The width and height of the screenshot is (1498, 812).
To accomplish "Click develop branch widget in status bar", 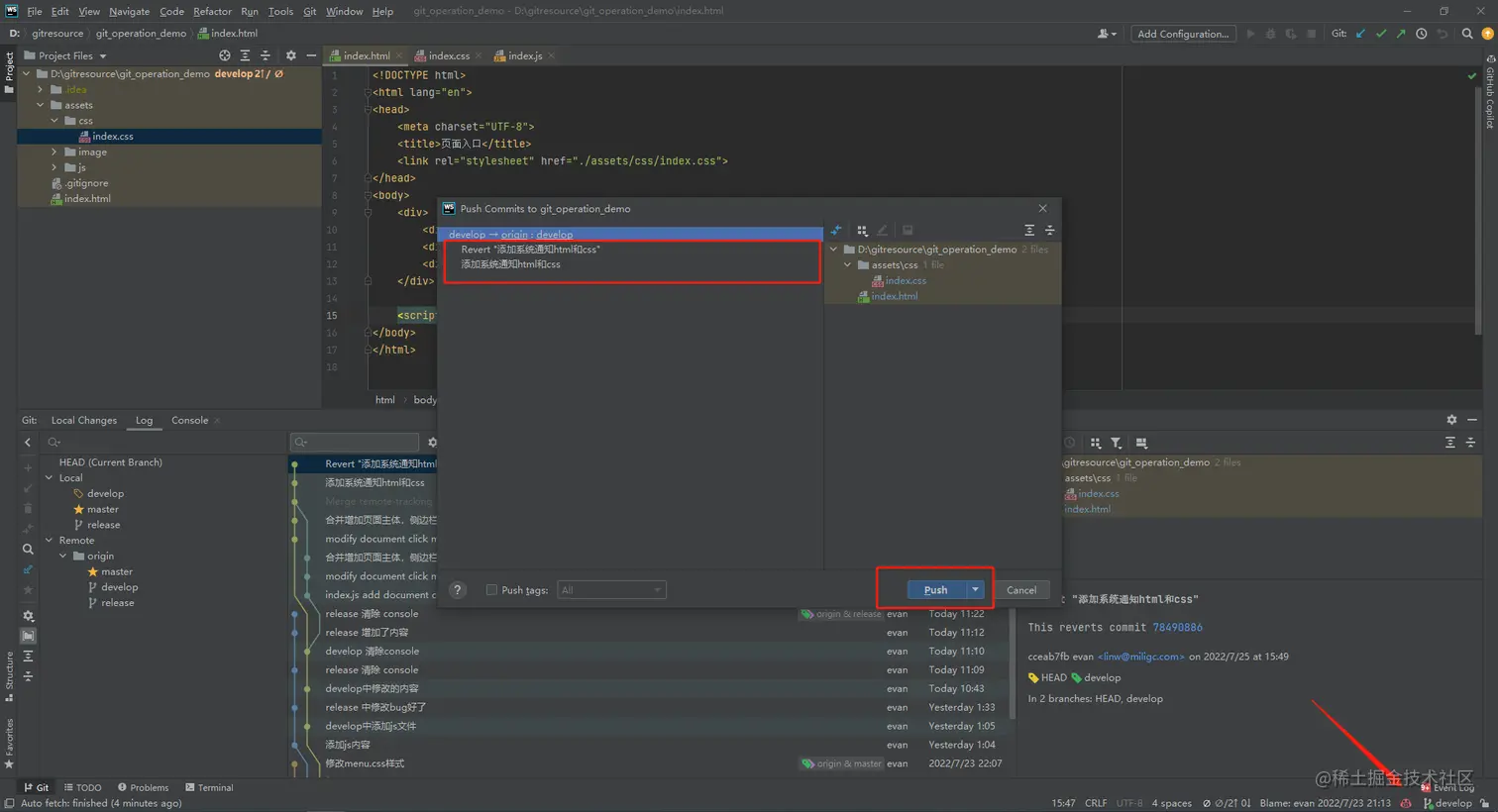I will click(1446, 803).
